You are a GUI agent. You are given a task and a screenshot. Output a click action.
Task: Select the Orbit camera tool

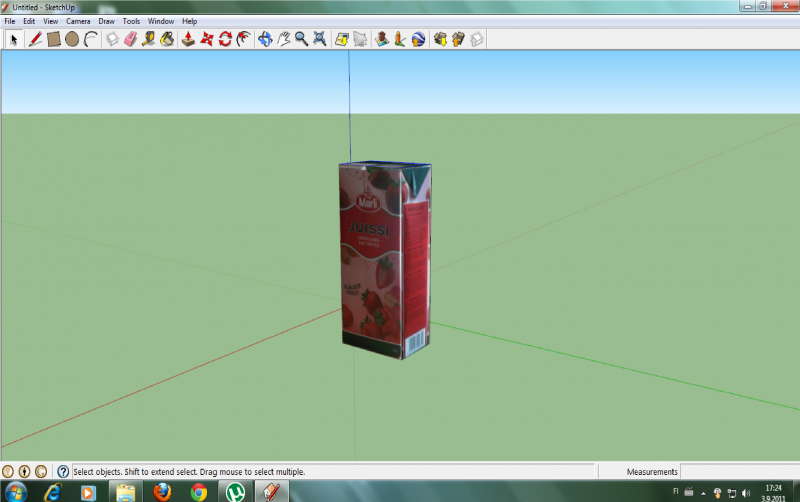(265, 39)
